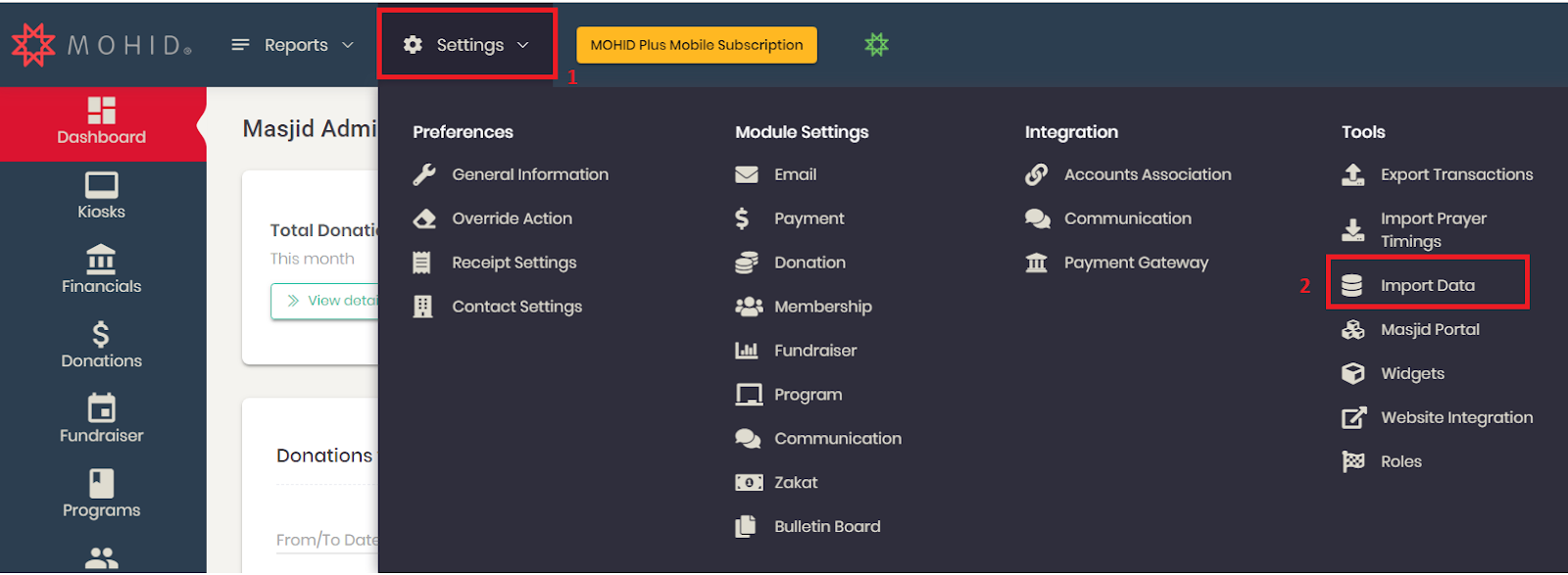Go to Fundraiser calendar icon in sidebar

click(101, 407)
